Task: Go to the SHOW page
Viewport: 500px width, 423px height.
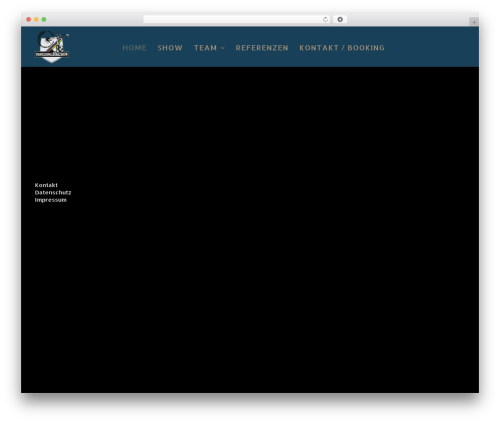Action: (x=170, y=48)
